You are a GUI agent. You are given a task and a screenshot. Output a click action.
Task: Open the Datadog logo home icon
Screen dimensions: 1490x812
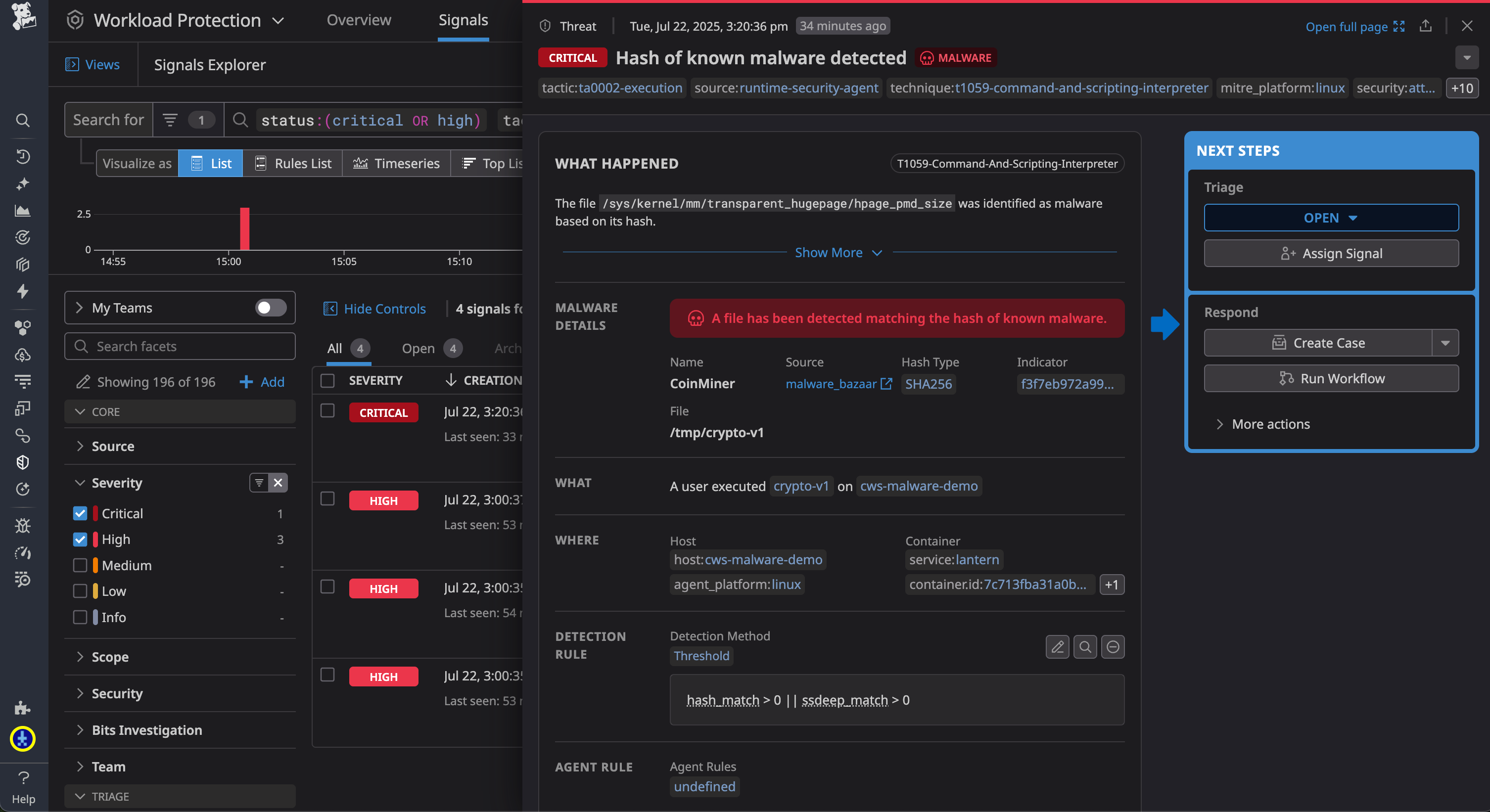[x=23, y=17]
